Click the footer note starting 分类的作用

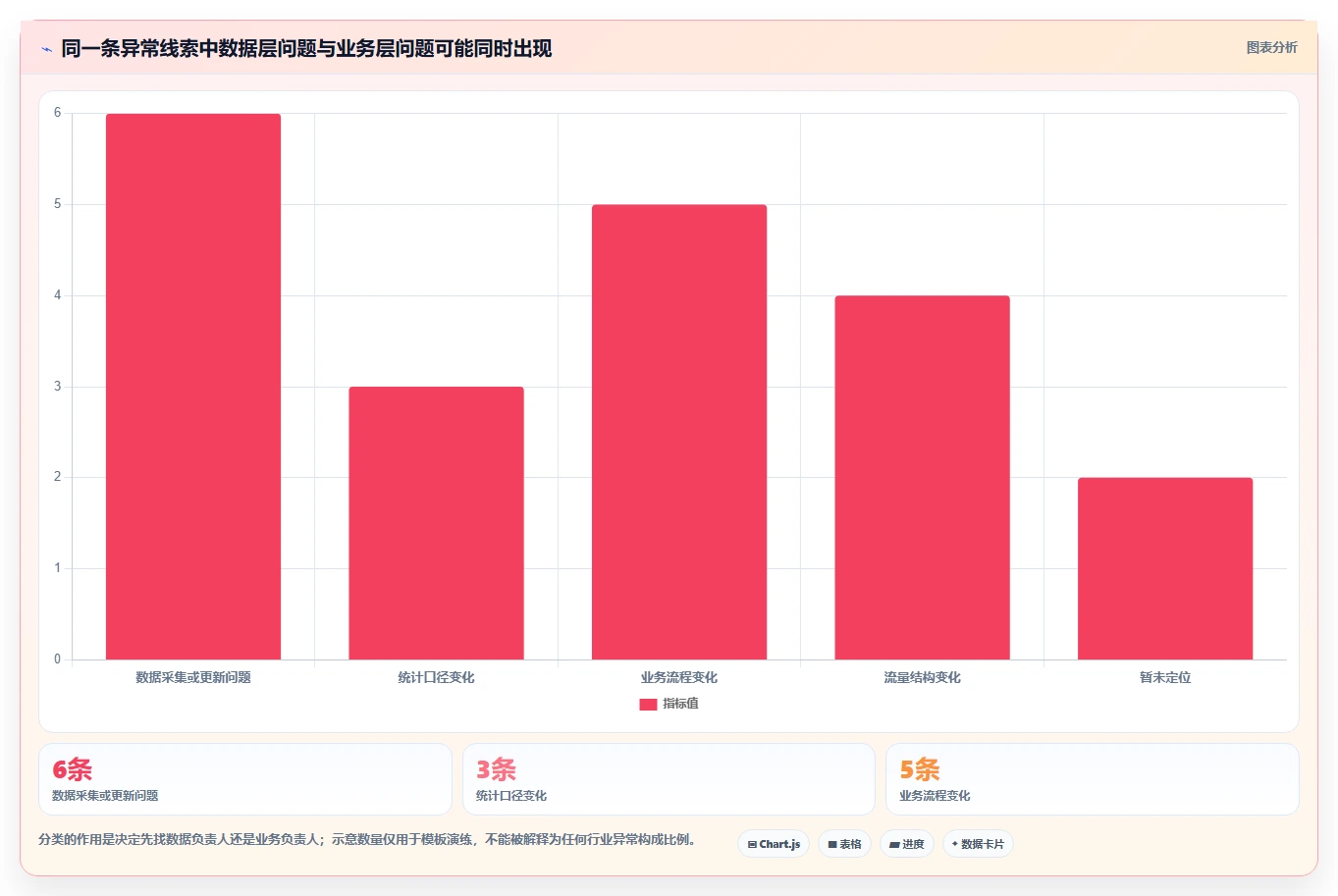(367, 840)
